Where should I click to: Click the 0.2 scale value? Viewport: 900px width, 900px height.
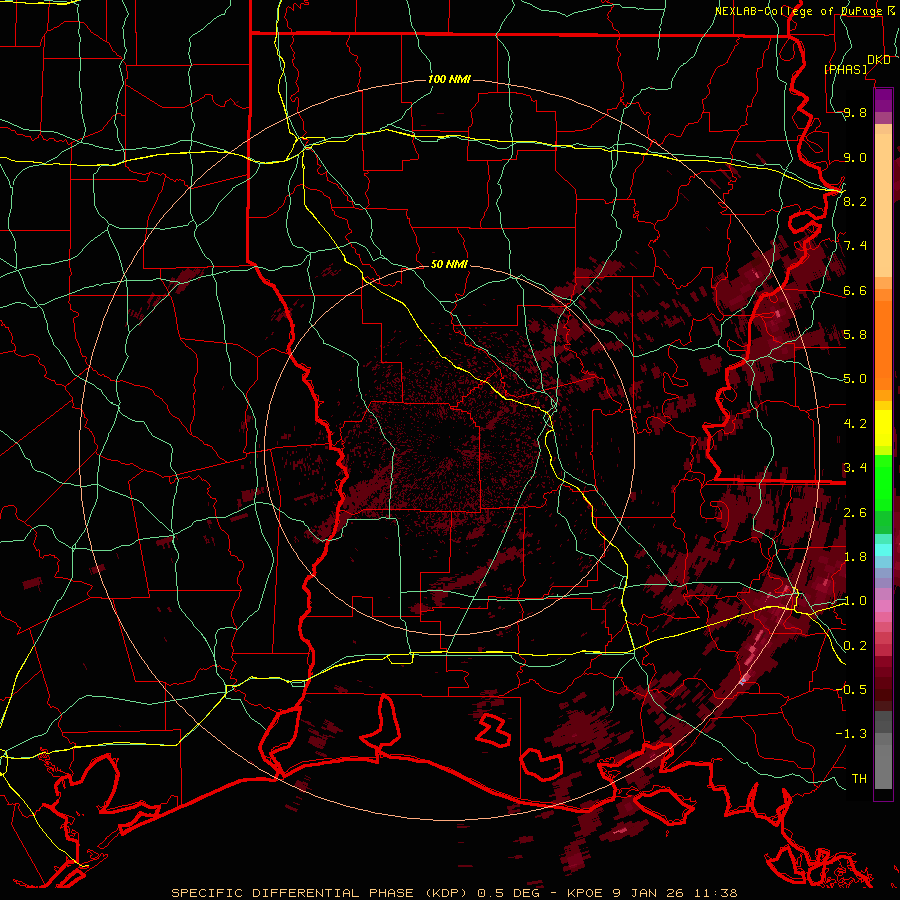pos(855,645)
